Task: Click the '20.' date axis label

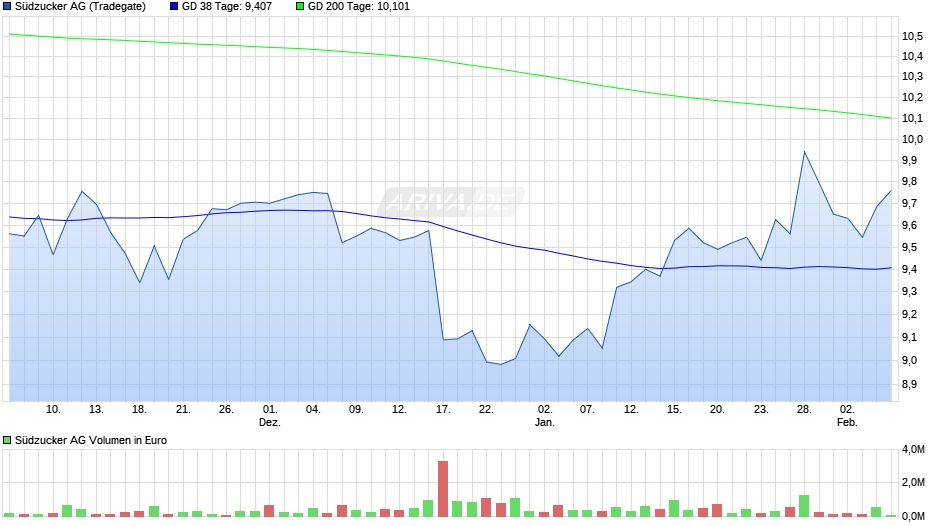Action: click(717, 410)
